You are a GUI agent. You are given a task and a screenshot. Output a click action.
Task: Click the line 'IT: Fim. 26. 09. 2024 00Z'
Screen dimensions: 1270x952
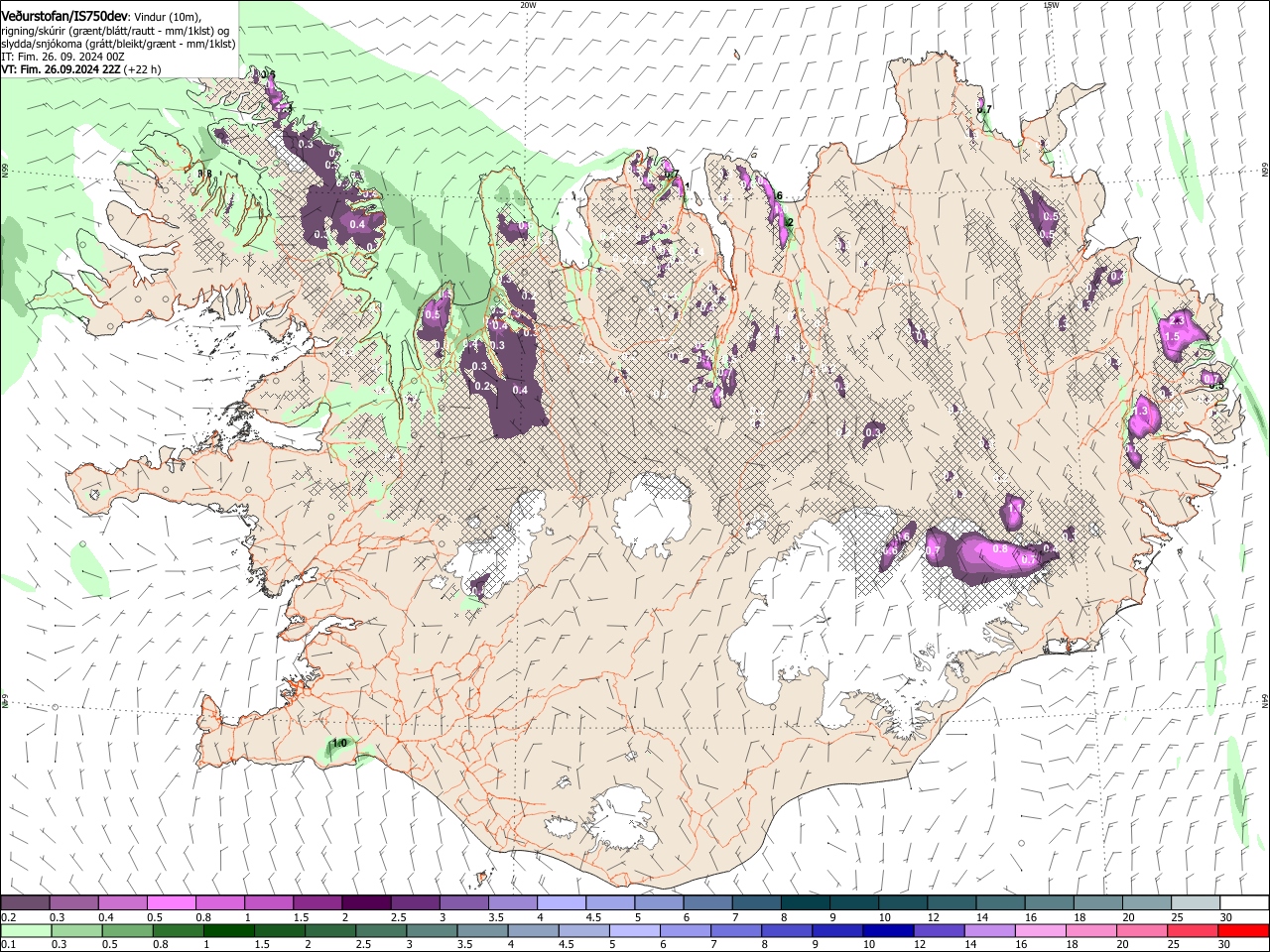click(63, 57)
